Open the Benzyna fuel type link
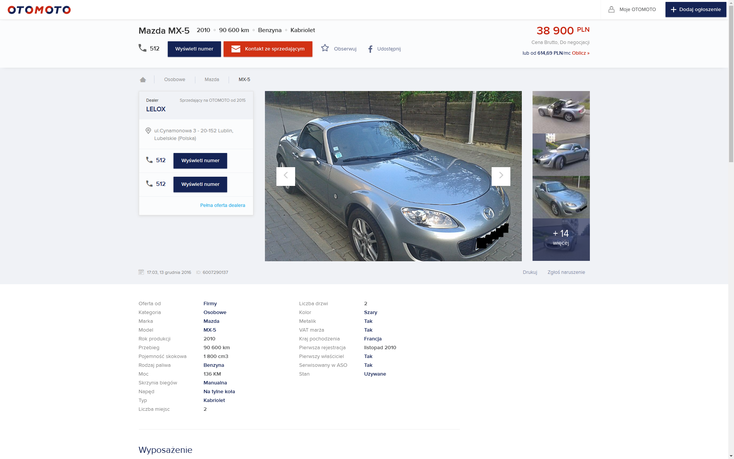This screenshot has width=734, height=459. [x=213, y=365]
